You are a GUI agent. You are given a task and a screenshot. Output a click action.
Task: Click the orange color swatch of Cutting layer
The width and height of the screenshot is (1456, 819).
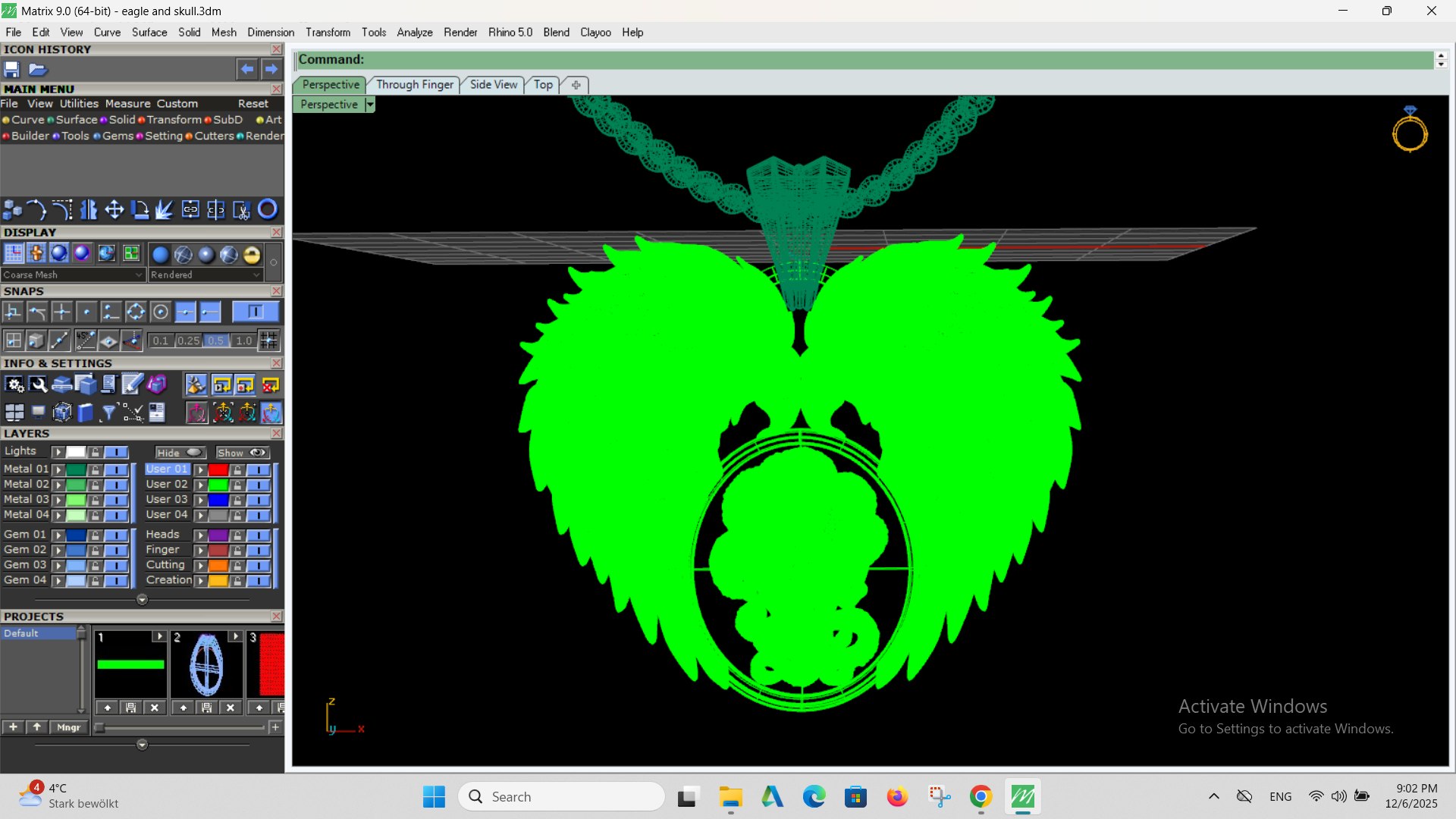click(218, 566)
